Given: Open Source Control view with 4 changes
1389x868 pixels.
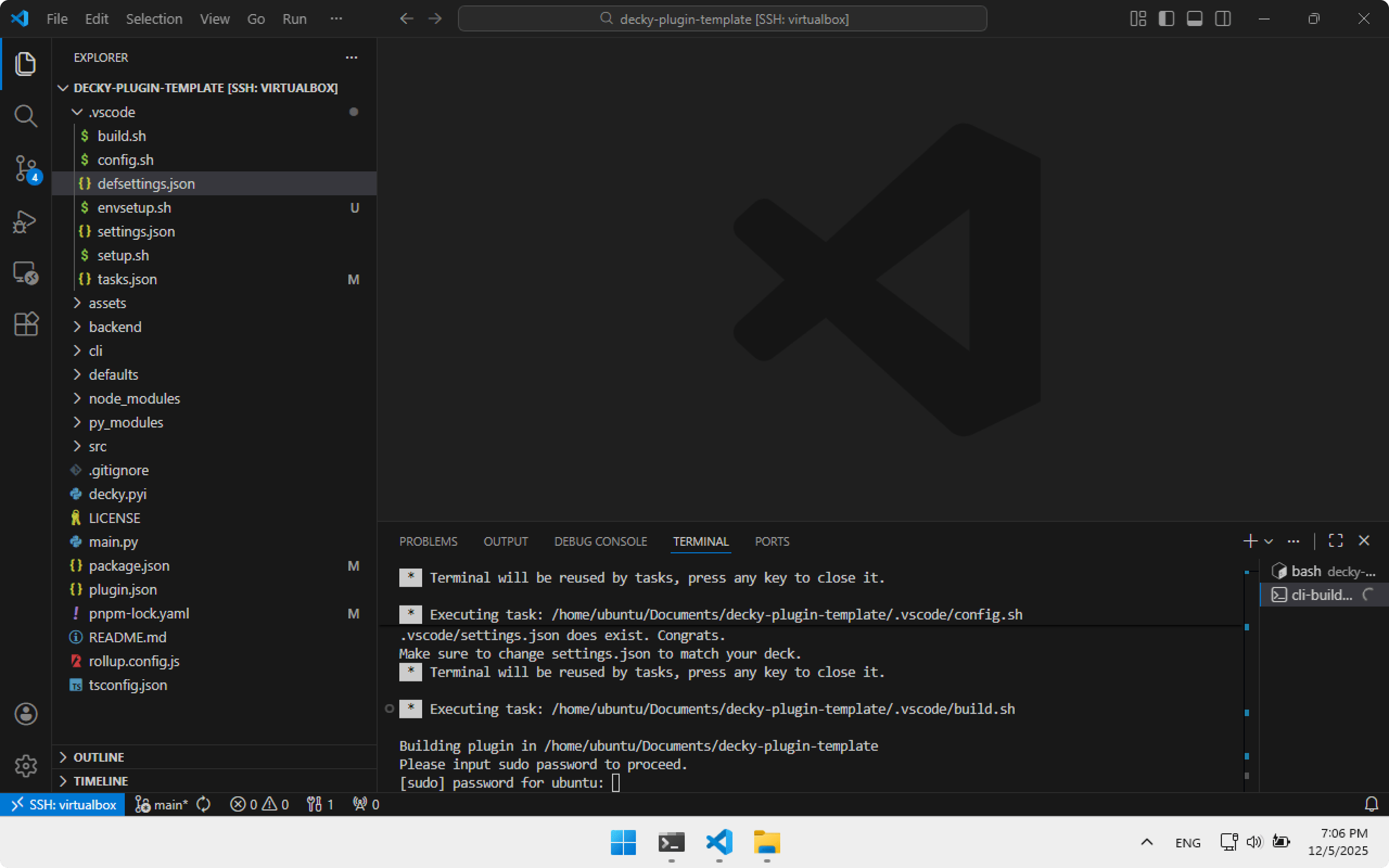Looking at the screenshot, I should click(26, 169).
